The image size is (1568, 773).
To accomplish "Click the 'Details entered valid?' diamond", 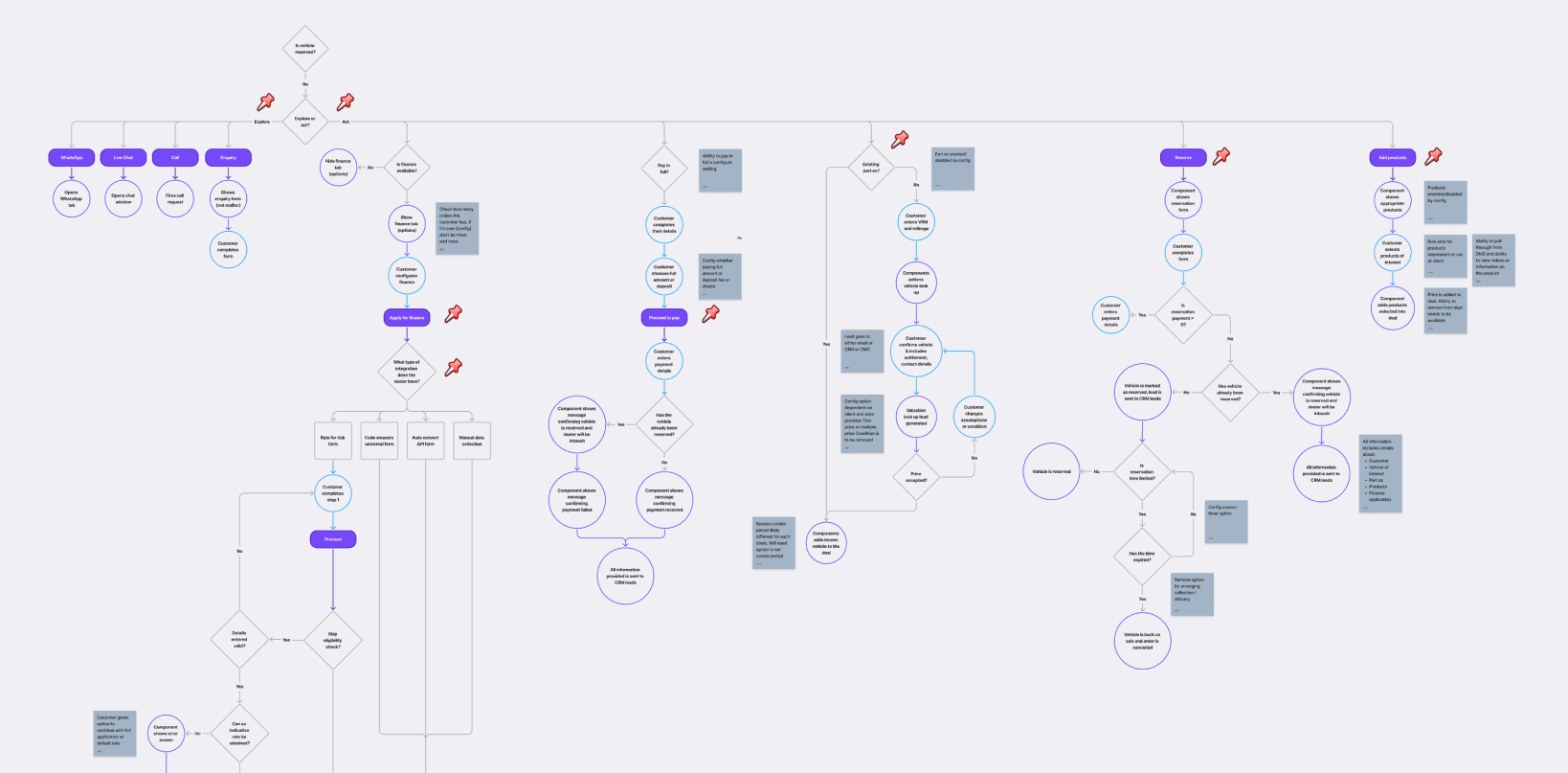I will (239, 640).
